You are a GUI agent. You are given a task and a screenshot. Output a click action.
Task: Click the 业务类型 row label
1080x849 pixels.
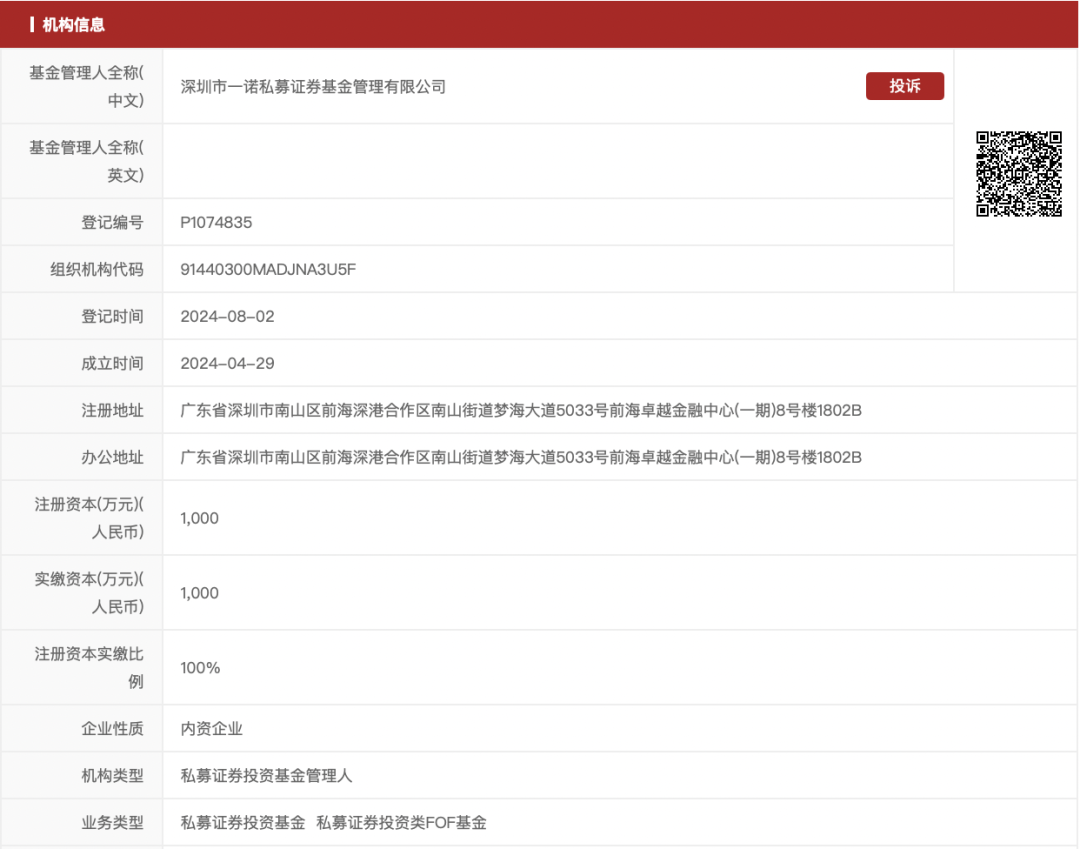[x=112, y=823]
